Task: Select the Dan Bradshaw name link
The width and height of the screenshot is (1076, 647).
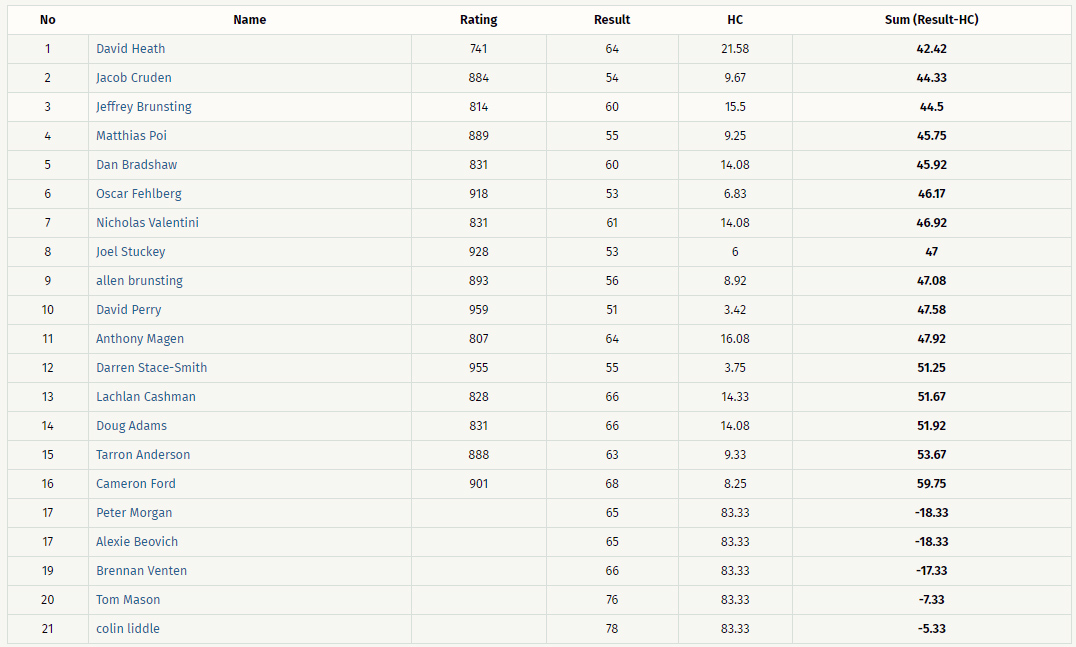Action: 137,165
